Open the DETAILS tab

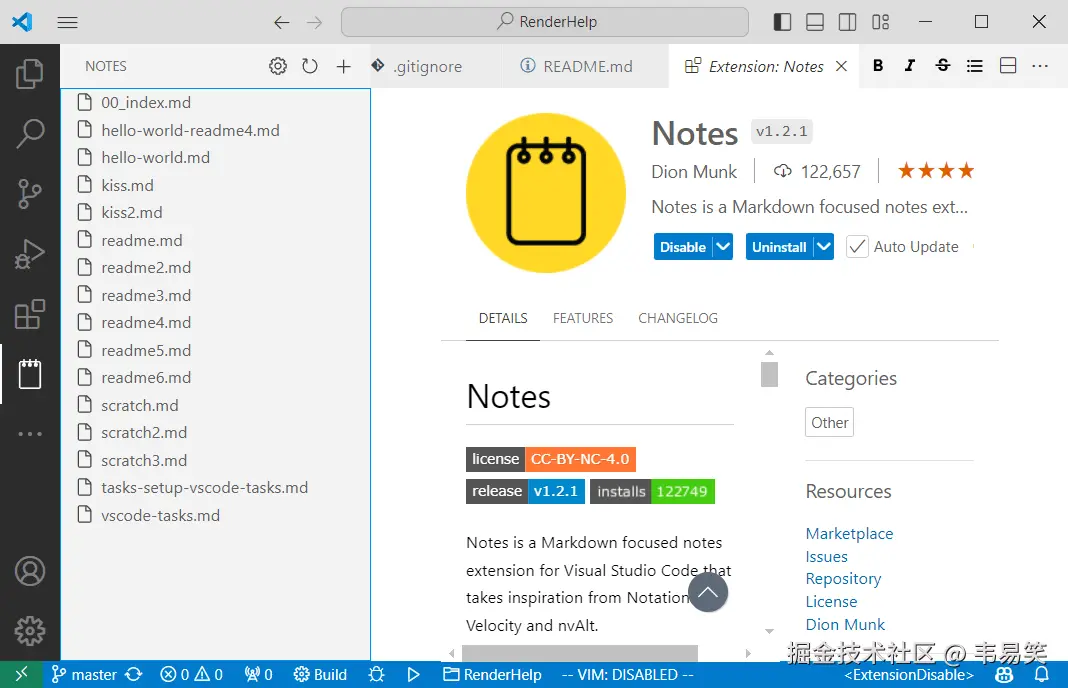point(503,318)
